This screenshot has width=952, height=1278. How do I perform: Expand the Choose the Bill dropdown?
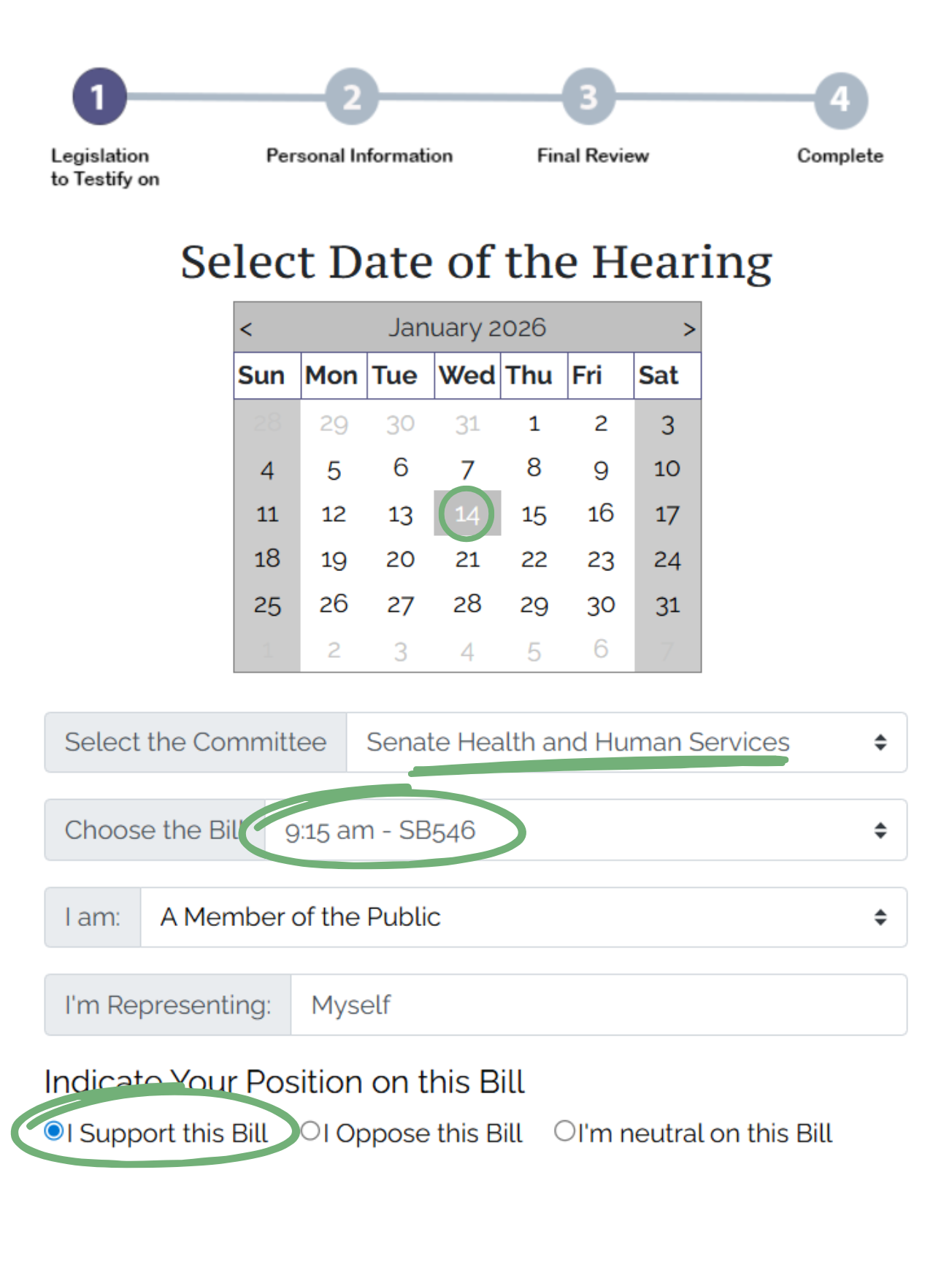[x=585, y=830]
